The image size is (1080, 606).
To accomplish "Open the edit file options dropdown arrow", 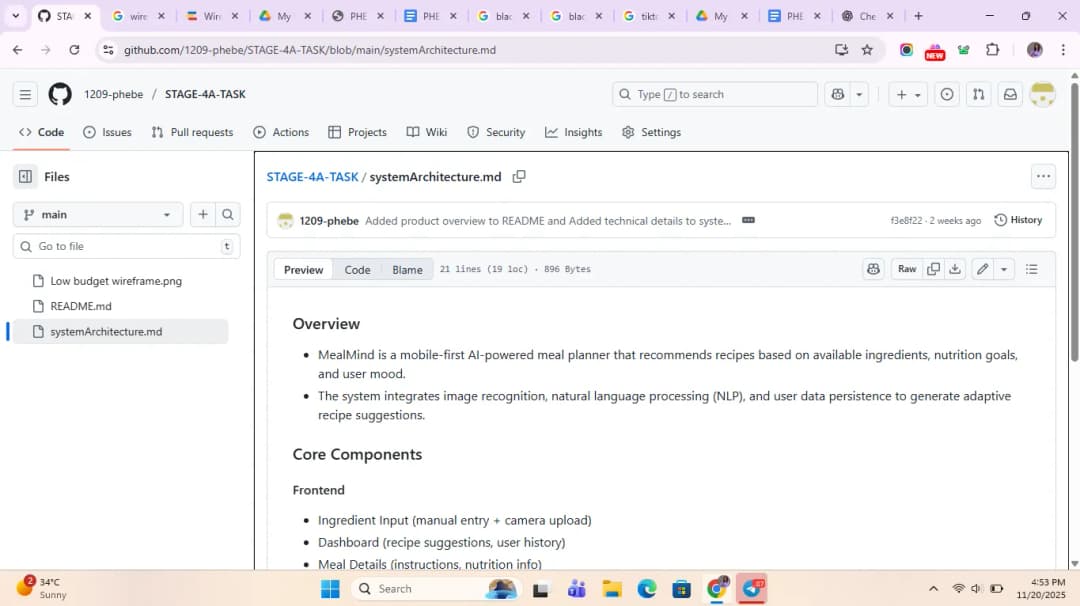I will (x=1004, y=269).
